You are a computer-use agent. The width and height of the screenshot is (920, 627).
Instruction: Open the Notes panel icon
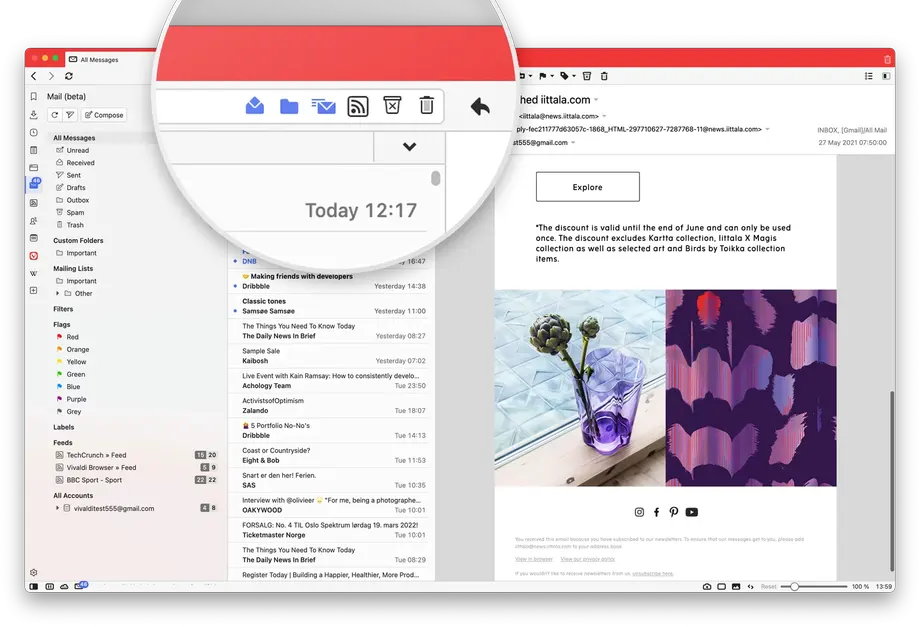point(33,150)
